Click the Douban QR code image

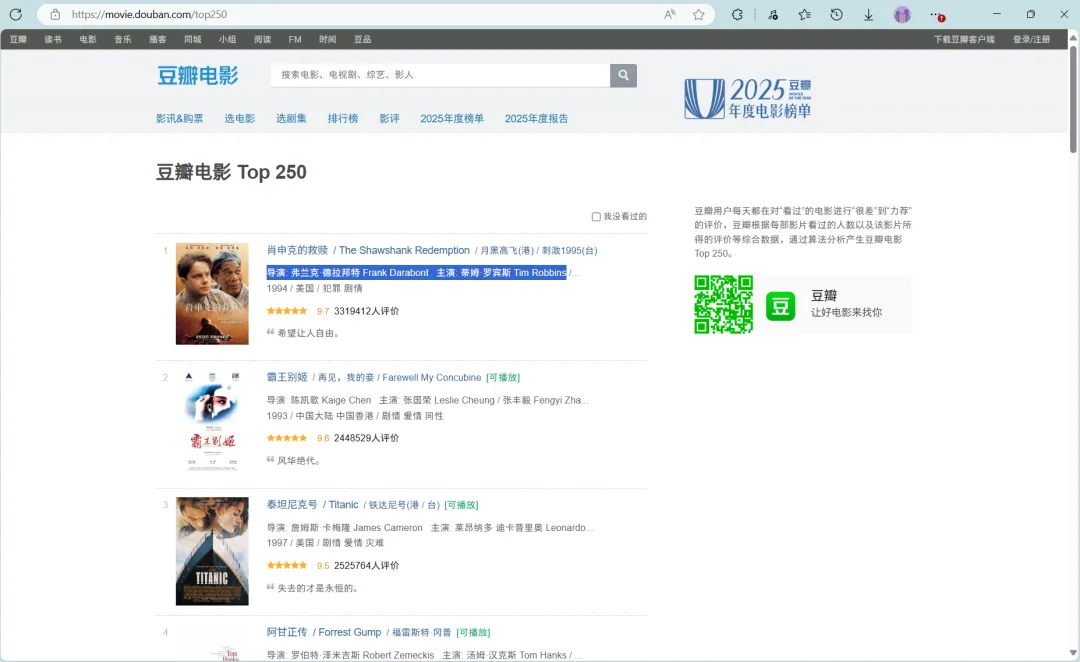(723, 304)
